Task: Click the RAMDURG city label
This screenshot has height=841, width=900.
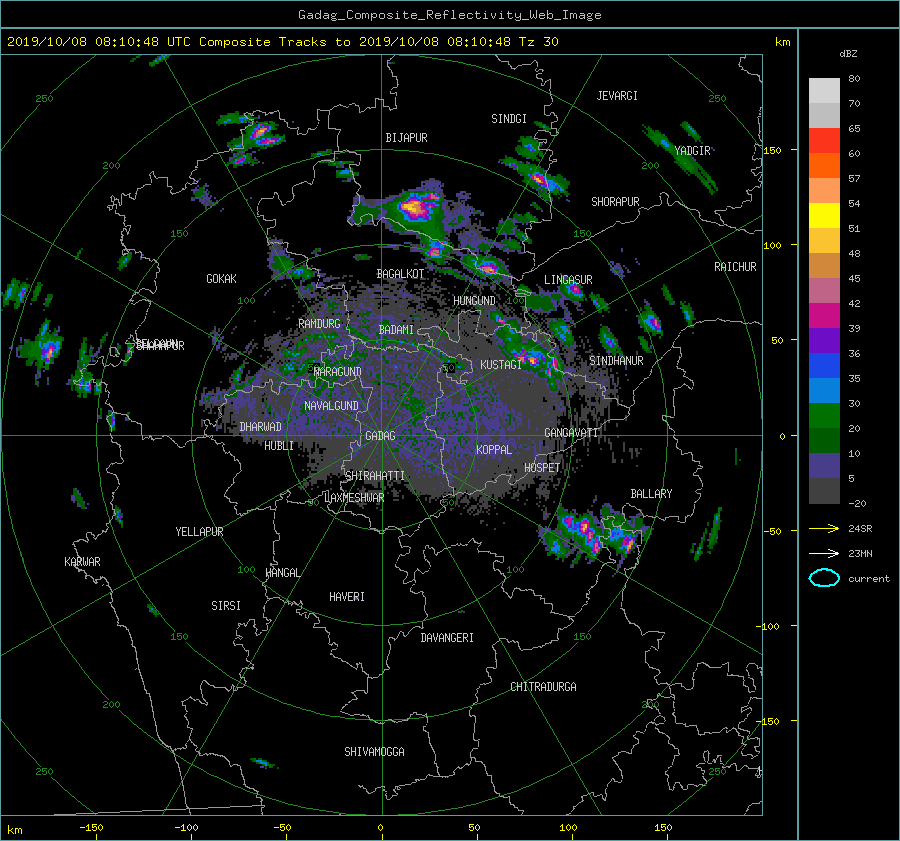Action: [319, 324]
